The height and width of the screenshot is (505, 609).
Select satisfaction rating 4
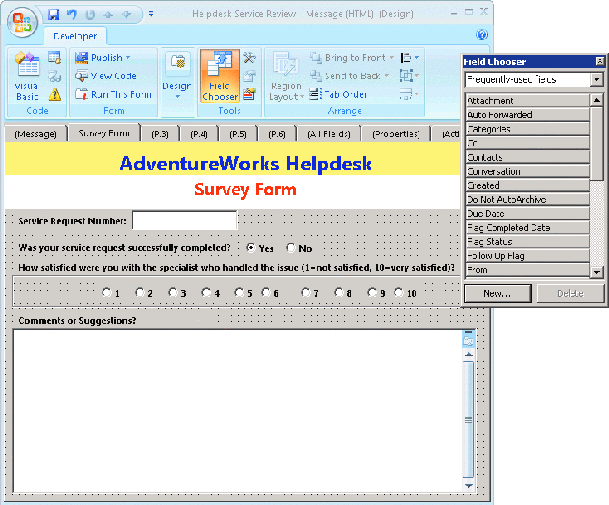tap(206, 293)
